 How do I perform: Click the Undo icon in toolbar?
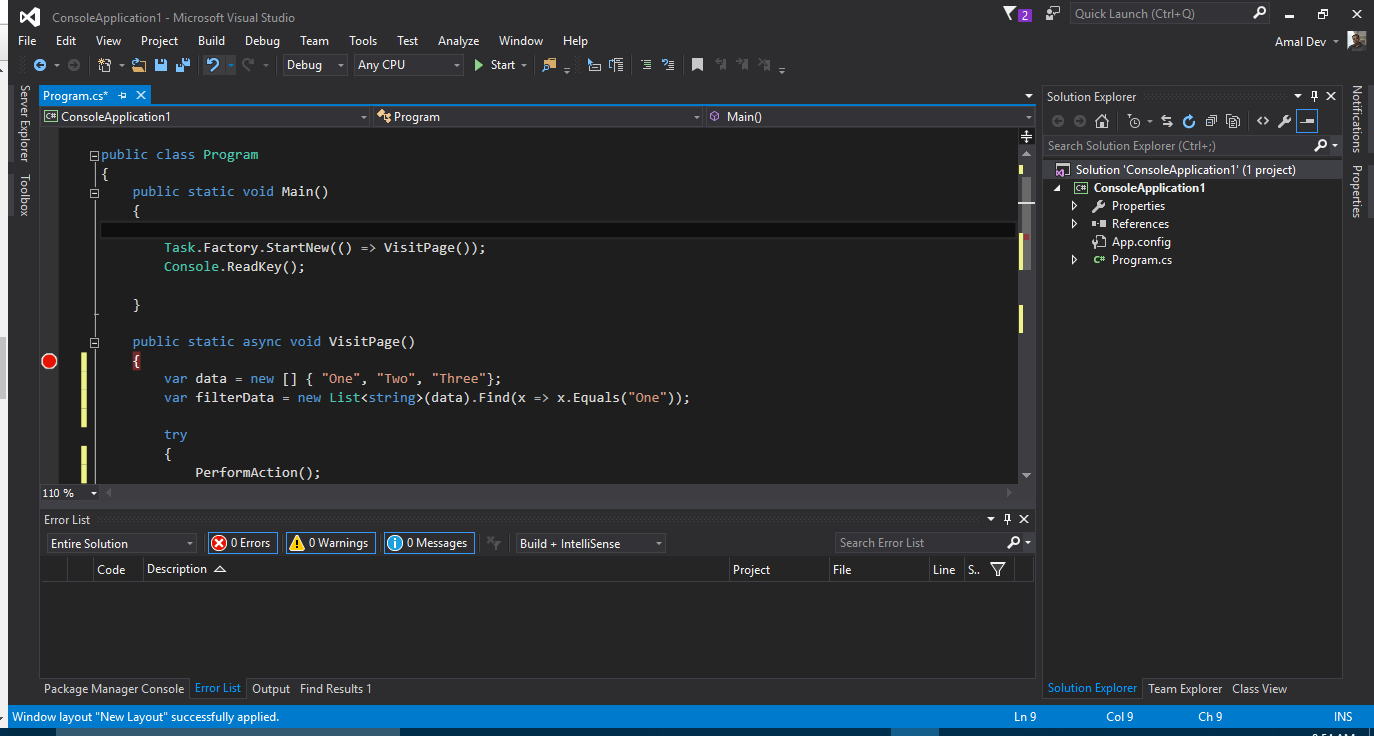(212, 65)
